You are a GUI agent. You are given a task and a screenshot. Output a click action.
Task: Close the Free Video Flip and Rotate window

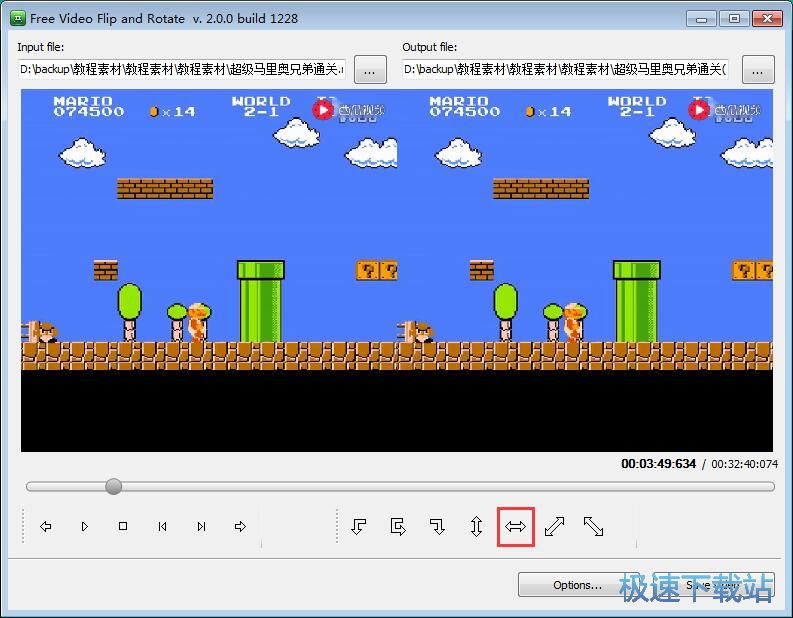[767, 19]
